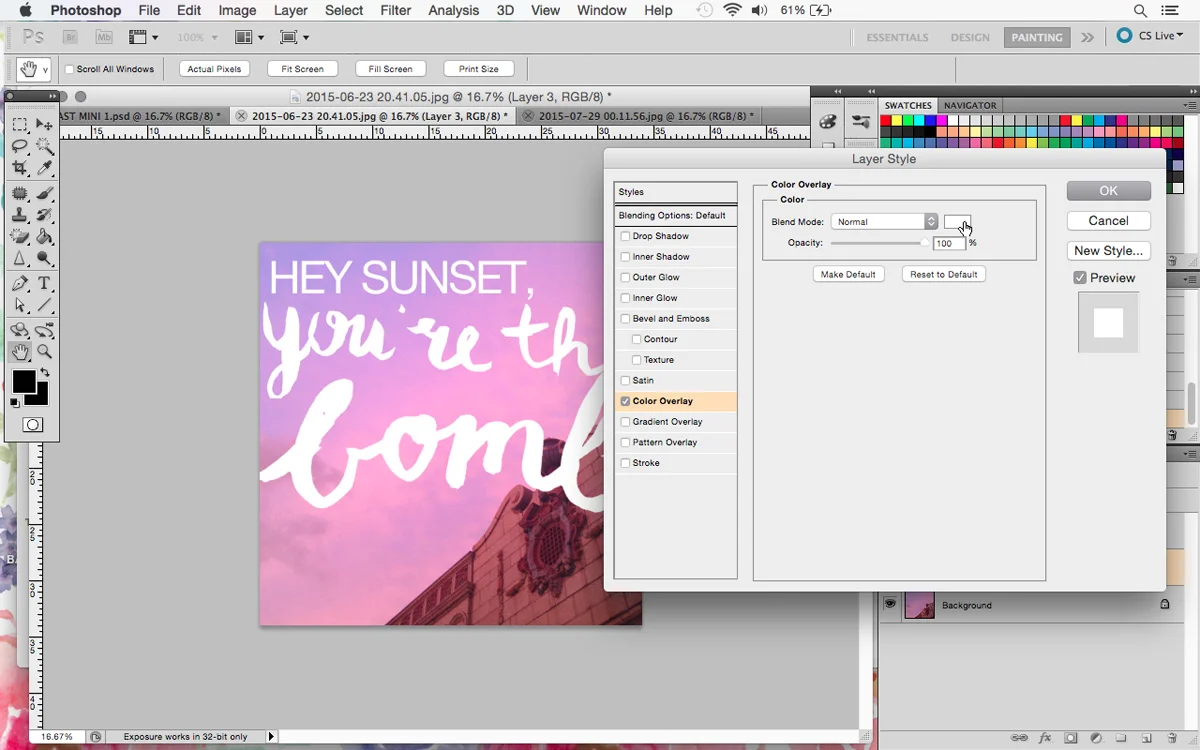Switch to the Navigator tab
The width and height of the screenshot is (1200, 750).
969,105
